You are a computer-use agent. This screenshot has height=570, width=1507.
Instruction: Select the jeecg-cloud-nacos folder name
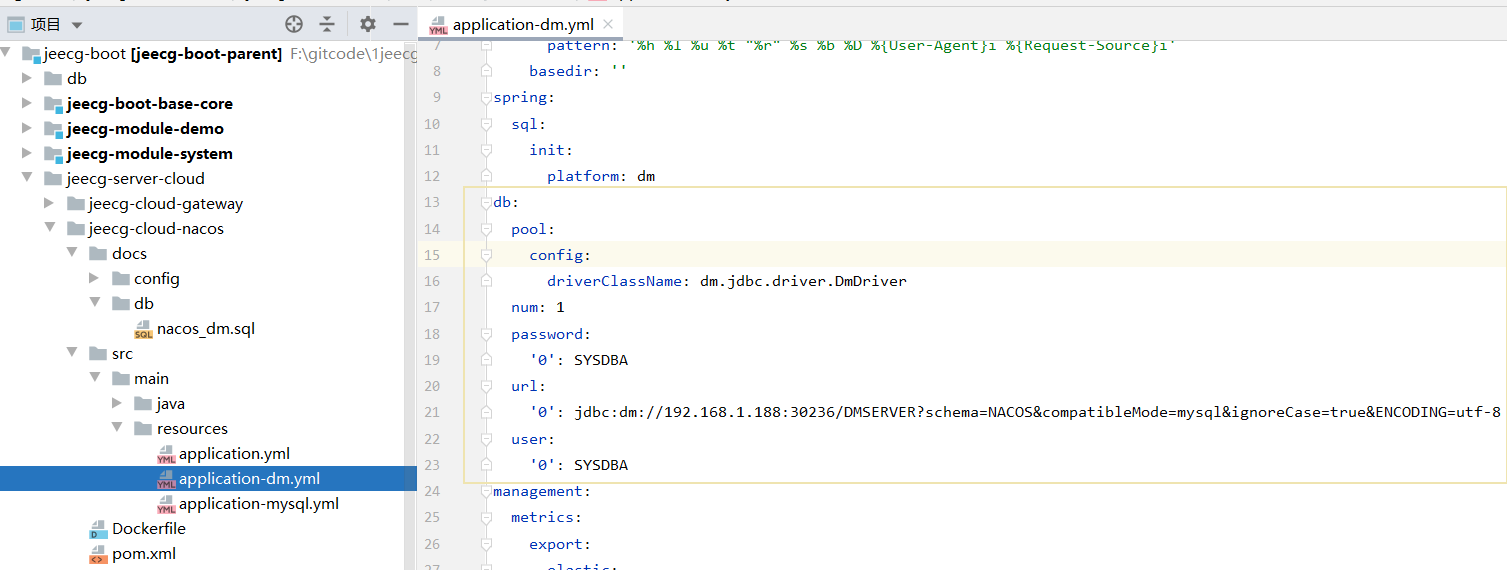point(156,229)
